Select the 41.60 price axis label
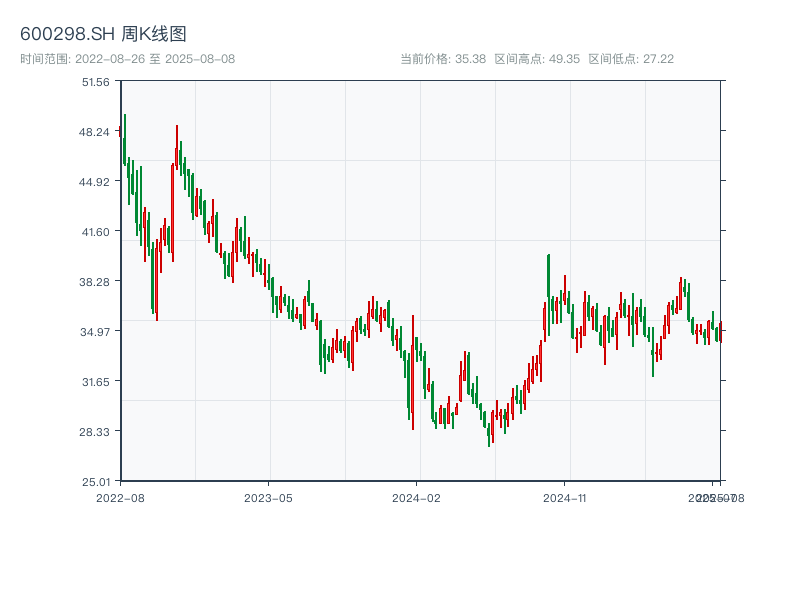The image size is (800, 600). pyautogui.click(x=96, y=232)
